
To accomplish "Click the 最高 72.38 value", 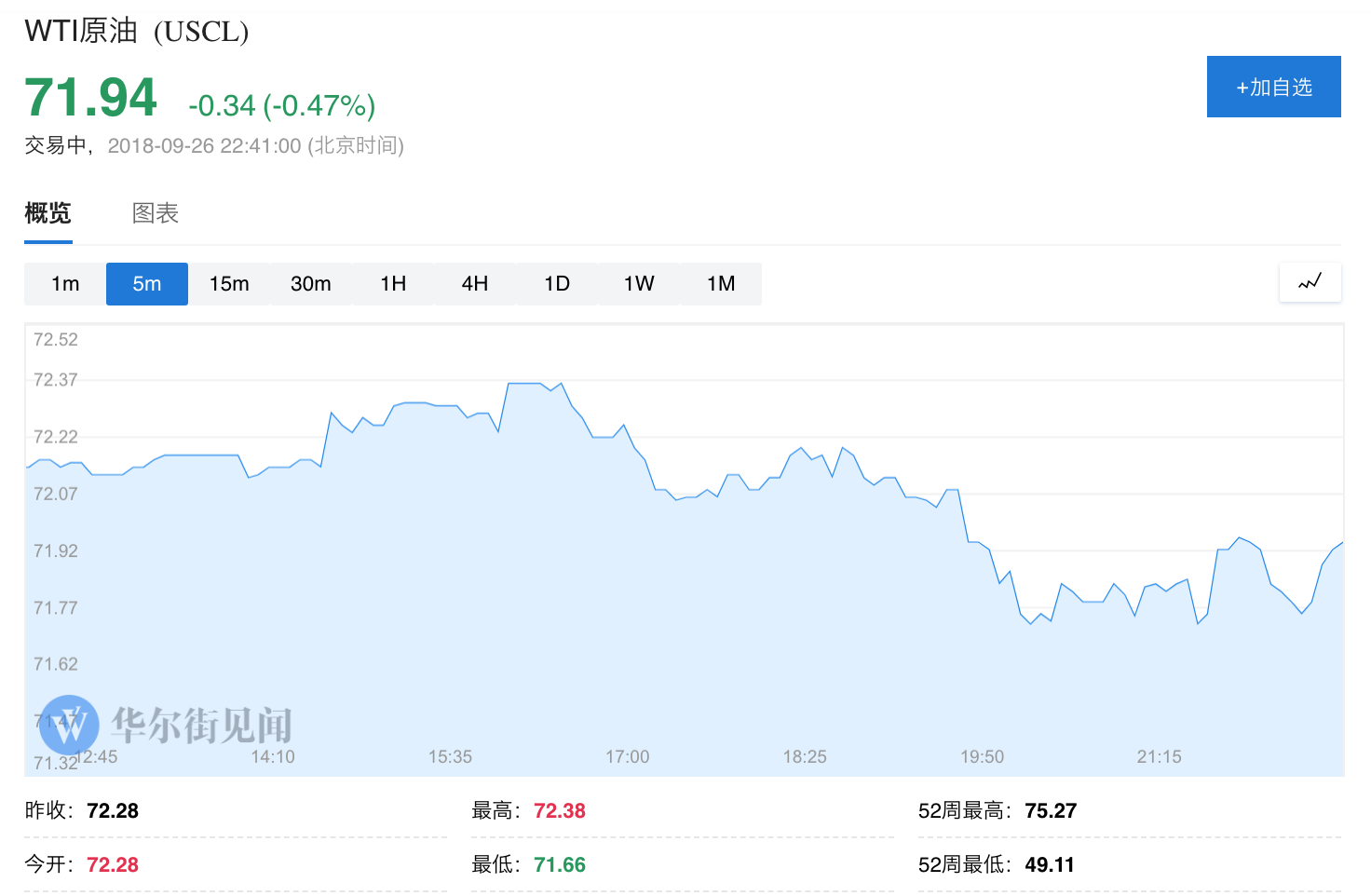I will pyautogui.click(x=559, y=811).
